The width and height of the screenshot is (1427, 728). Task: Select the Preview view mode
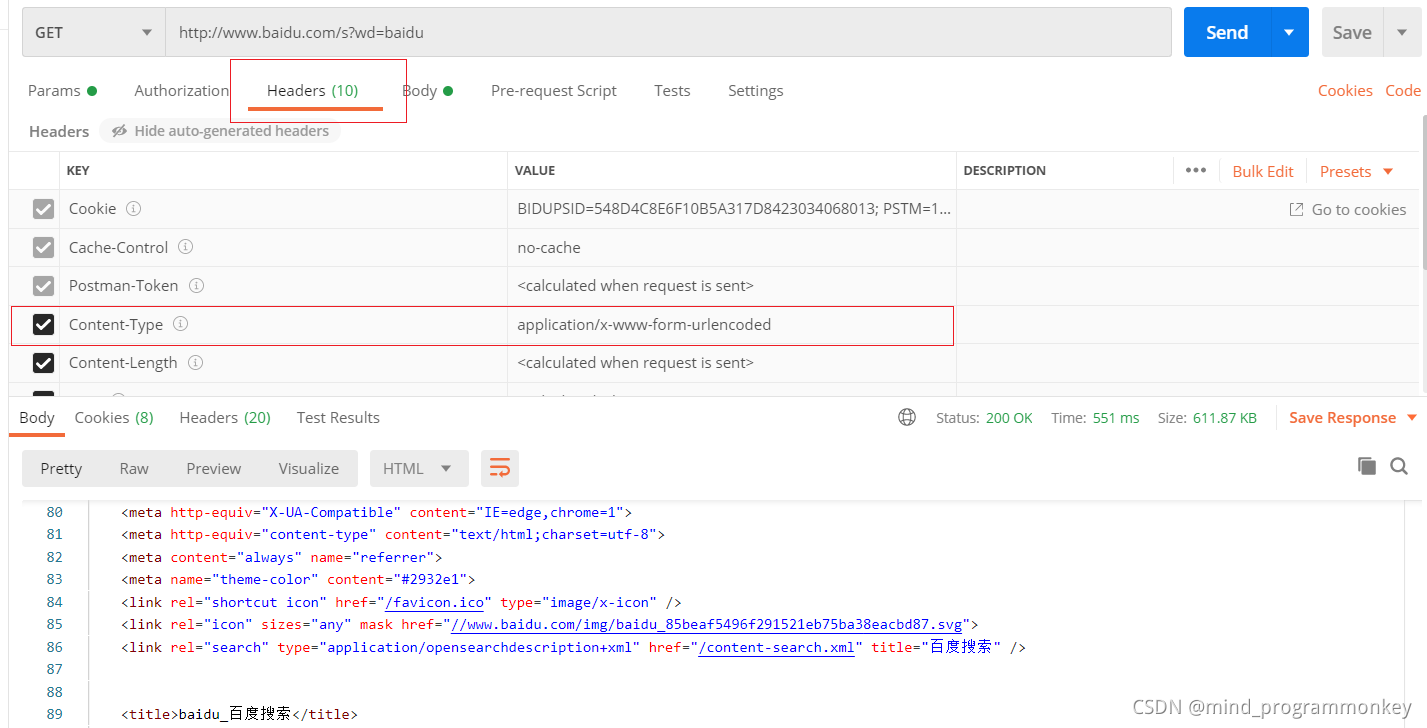pyautogui.click(x=214, y=468)
